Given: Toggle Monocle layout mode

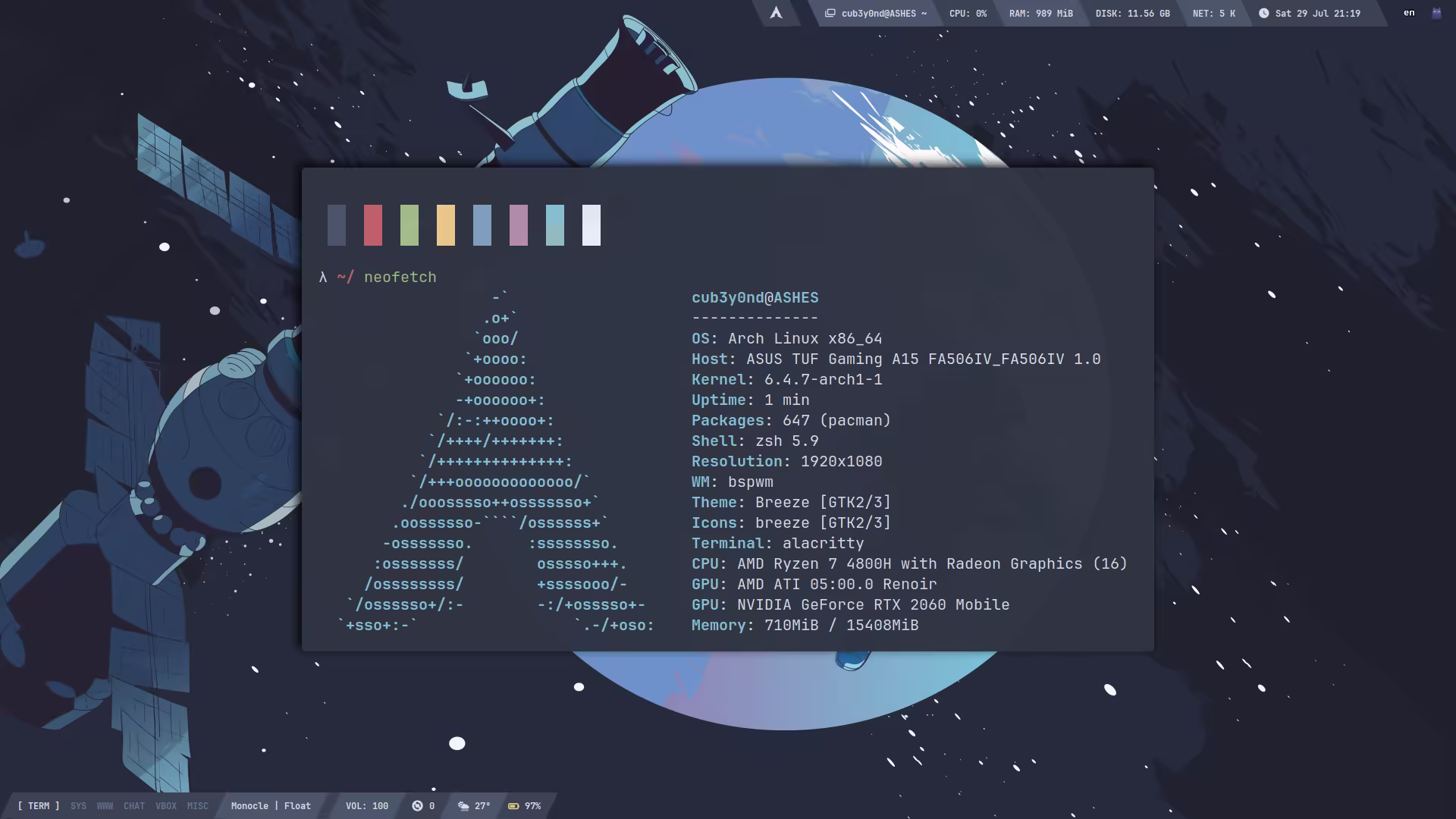Looking at the screenshot, I should pos(249,805).
